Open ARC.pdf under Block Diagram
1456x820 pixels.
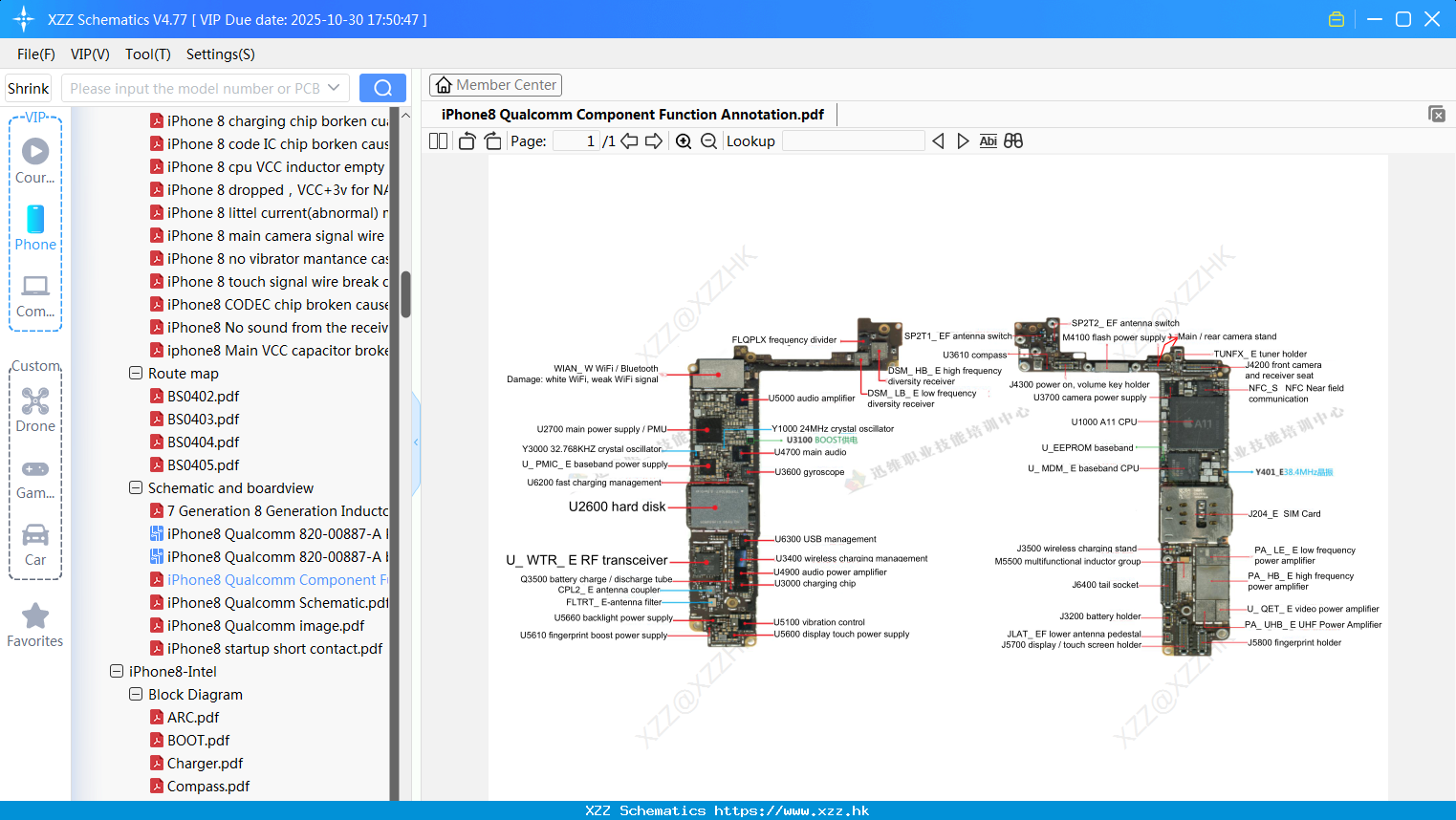[185, 717]
